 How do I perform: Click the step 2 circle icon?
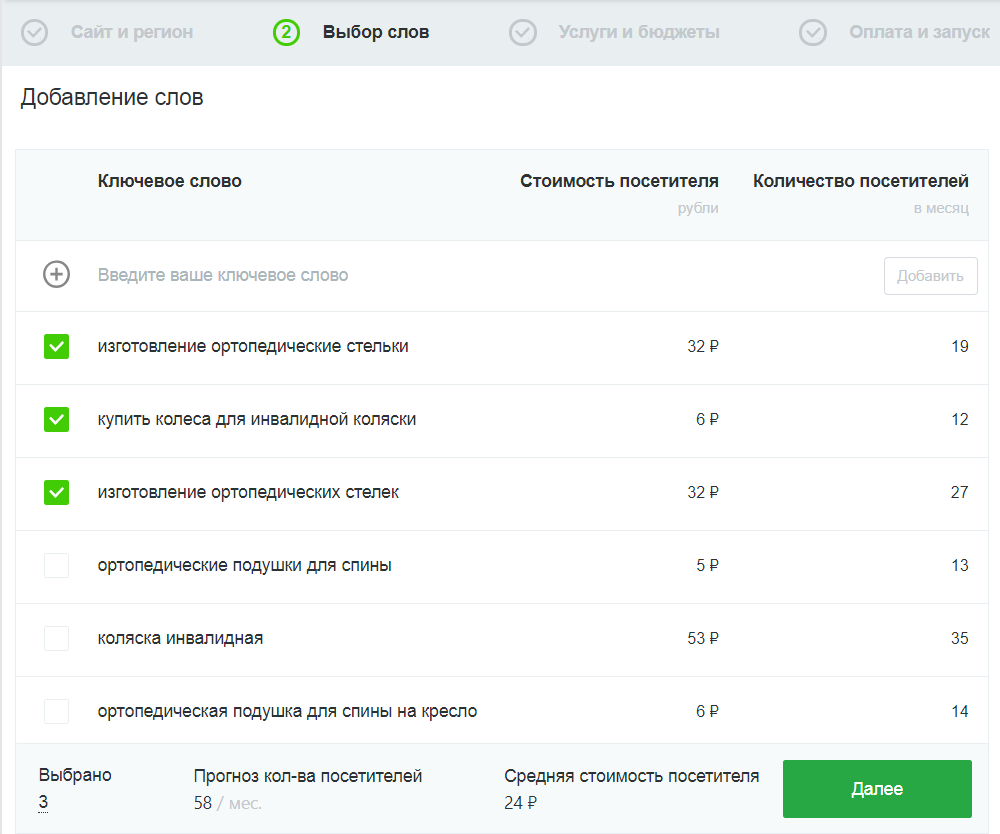click(286, 33)
